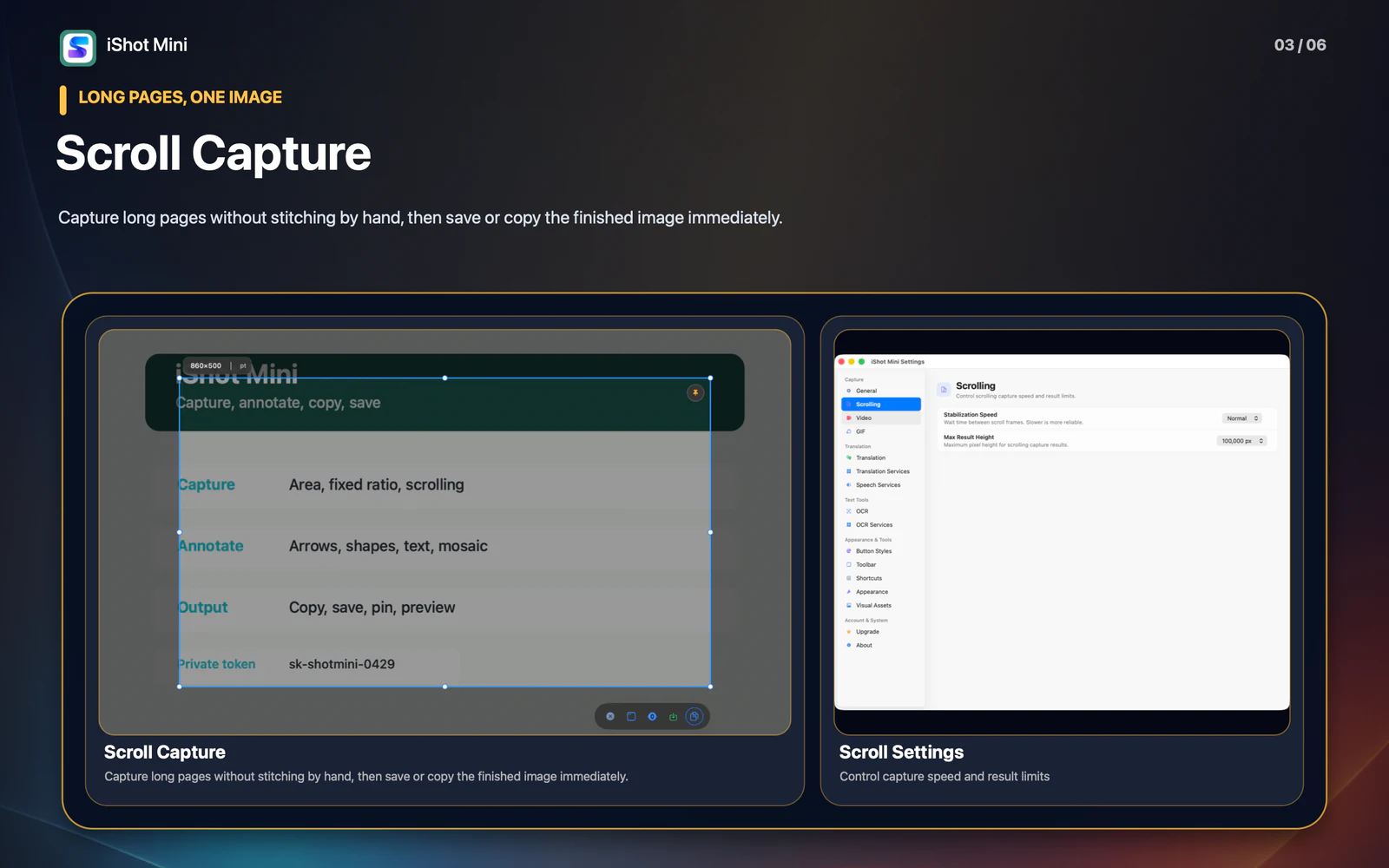Open Shortcuts in settings sidebar
Viewport: 1389px width, 868px height.
(x=881, y=578)
